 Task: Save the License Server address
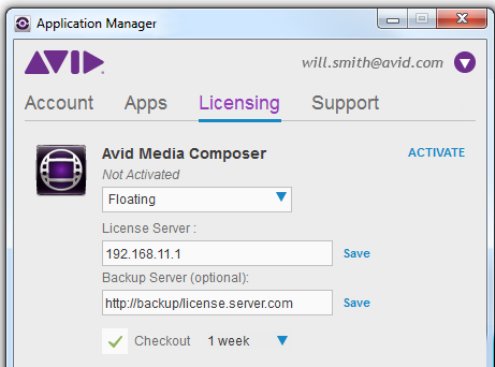[357, 254]
